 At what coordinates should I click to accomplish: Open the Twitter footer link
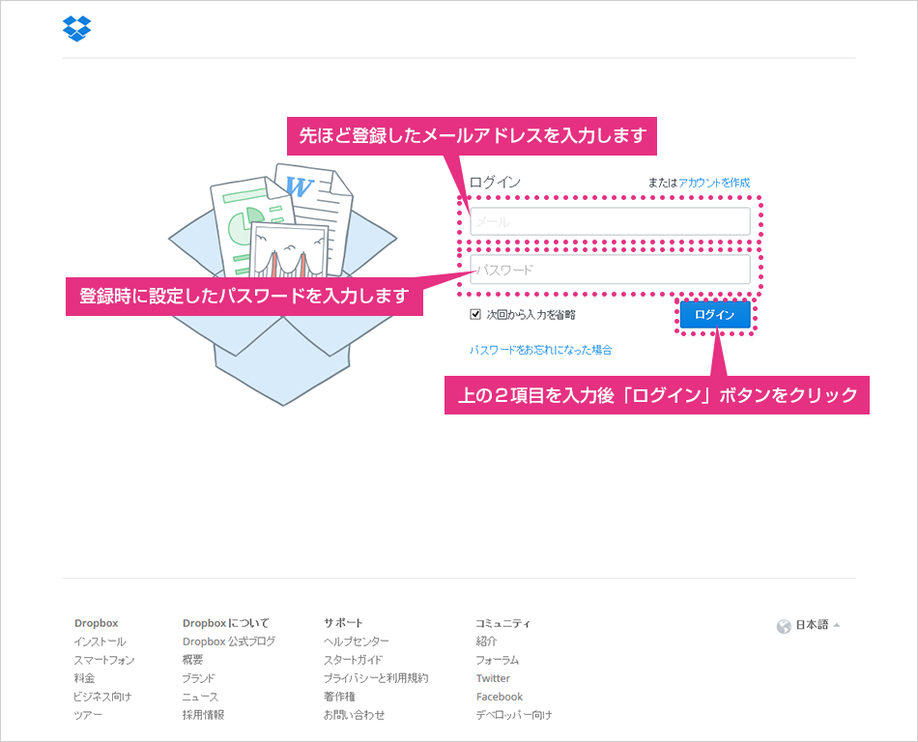(493, 678)
